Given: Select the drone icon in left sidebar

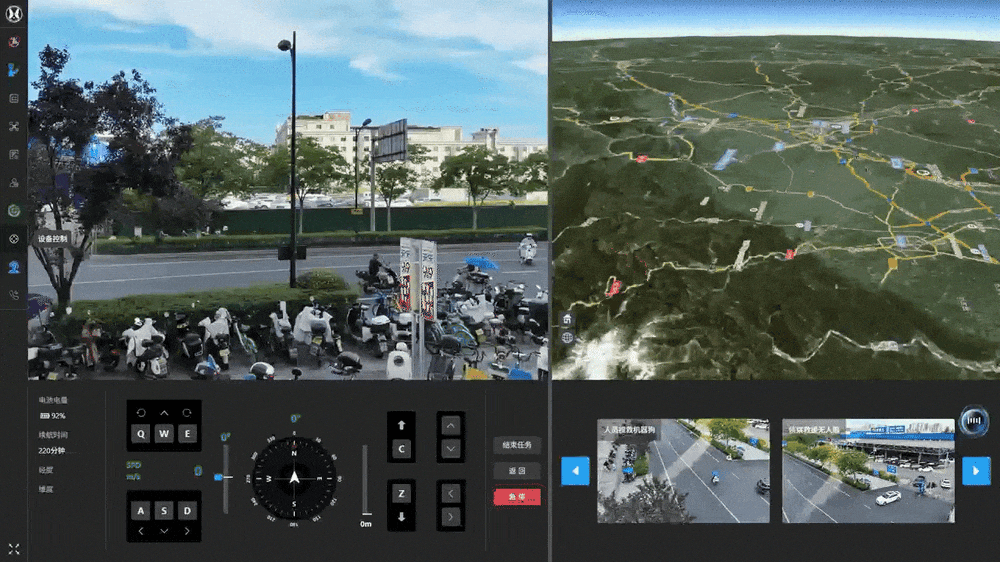Looking at the screenshot, I should click(14, 127).
